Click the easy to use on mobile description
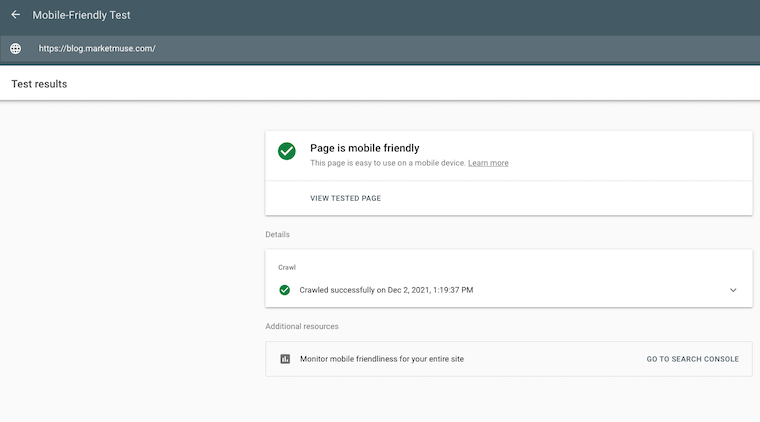The image size is (760, 422). (388, 163)
